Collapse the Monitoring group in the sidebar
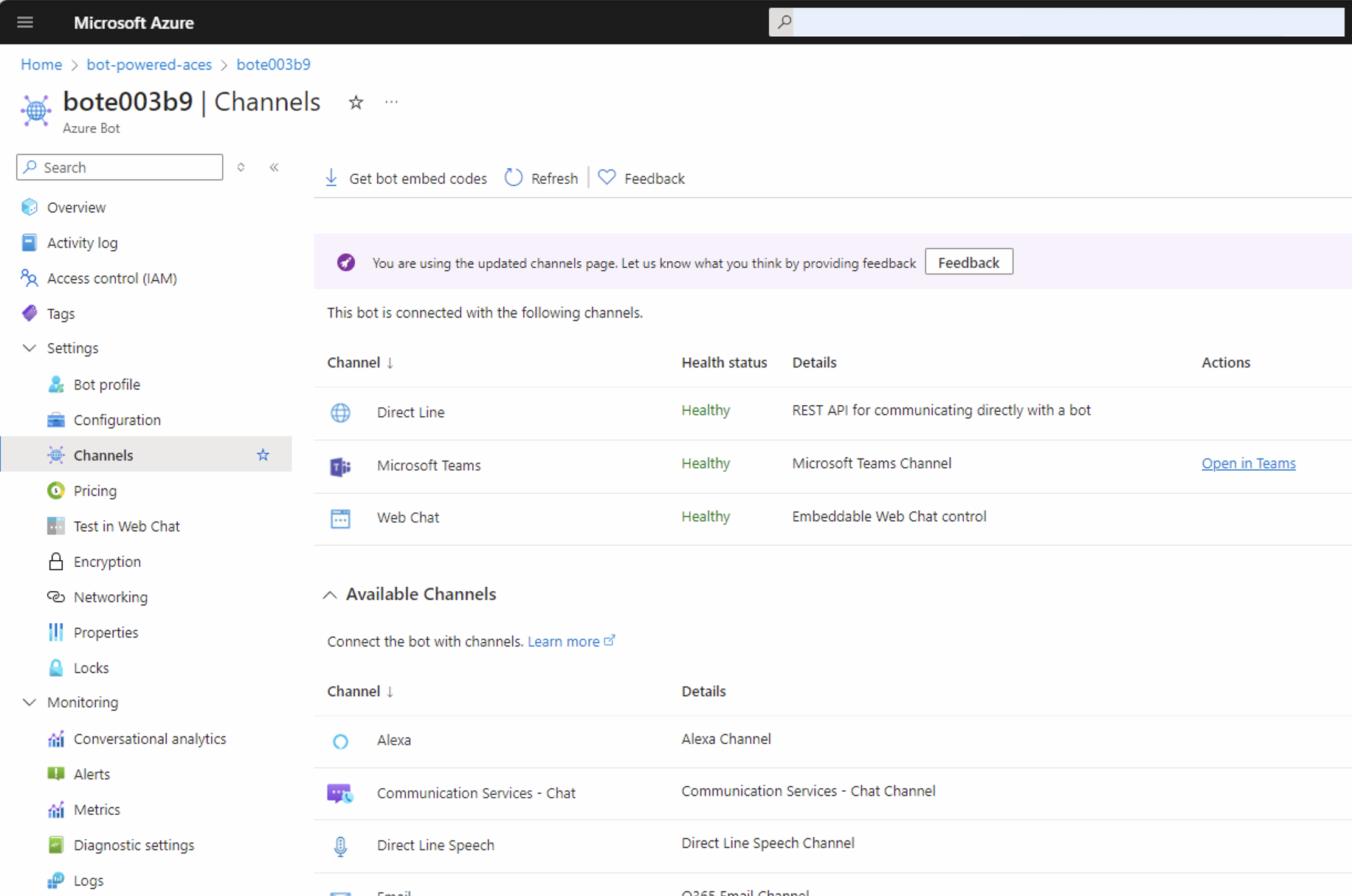Viewport: 1352px width, 896px height. [29, 702]
